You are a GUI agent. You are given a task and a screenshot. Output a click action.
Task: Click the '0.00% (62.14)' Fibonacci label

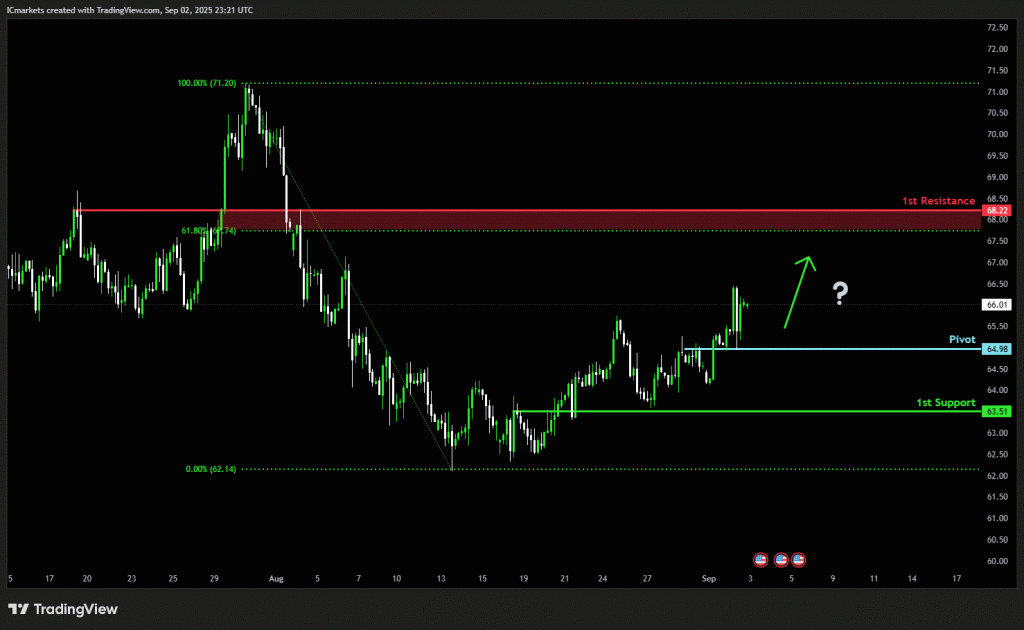coord(211,469)
